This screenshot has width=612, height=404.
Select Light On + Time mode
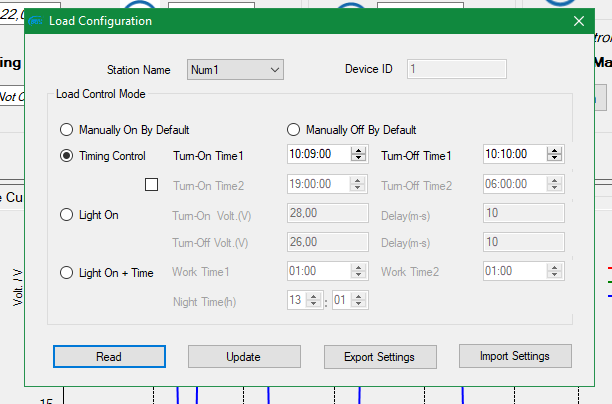click(67, 272)
